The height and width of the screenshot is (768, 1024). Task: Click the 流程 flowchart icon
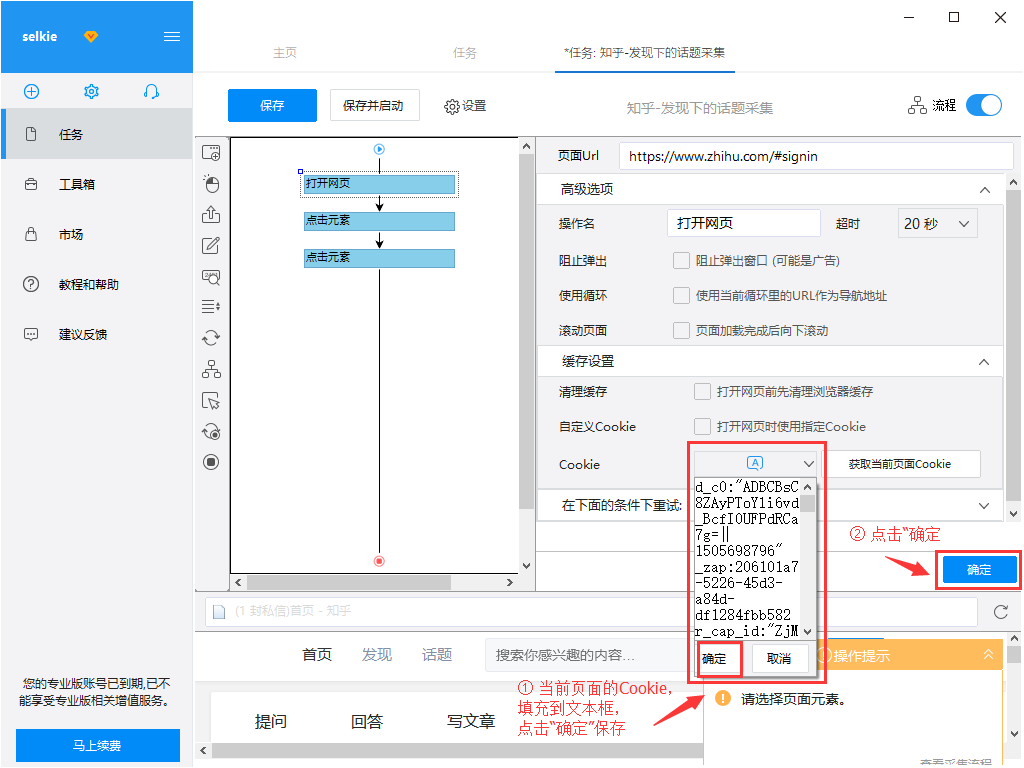(x=917, y=105)
